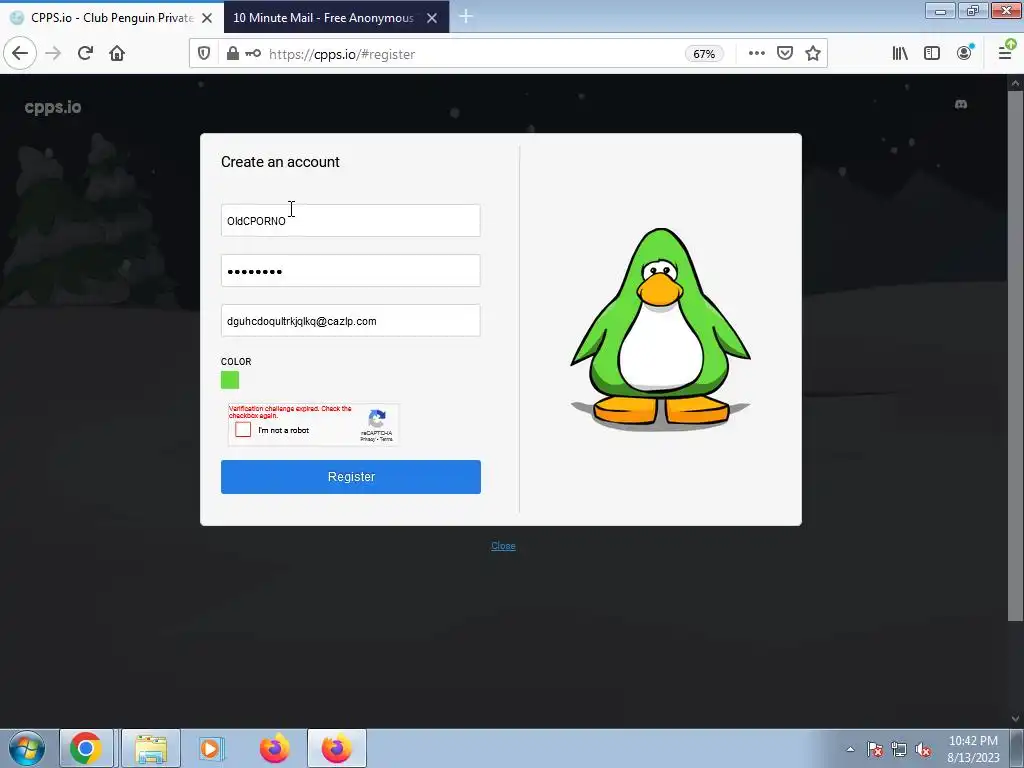Click the green penguin preview image
The width and height of the screenshot is (1024, 768).
[x=660, y=328]
